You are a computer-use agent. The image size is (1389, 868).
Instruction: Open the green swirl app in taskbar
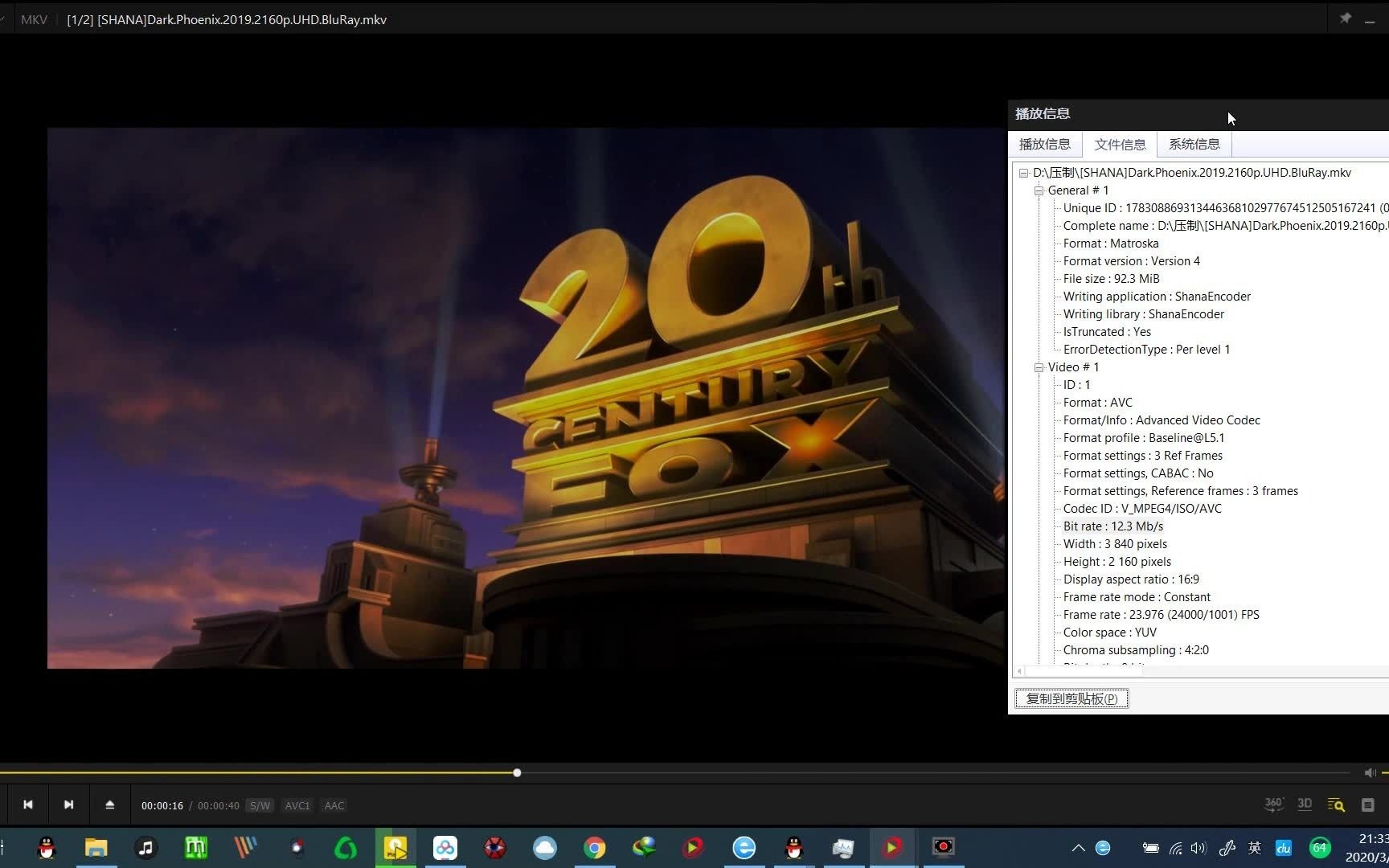tap(346, 848)
